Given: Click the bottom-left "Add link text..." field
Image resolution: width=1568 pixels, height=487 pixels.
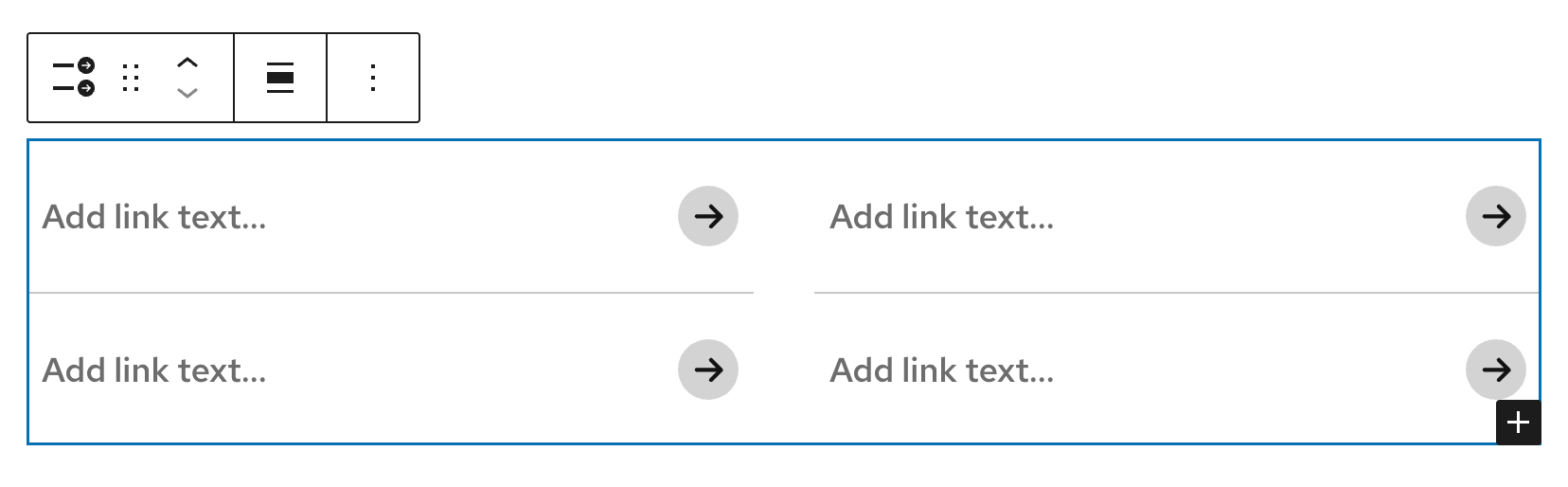Looking at the screenshot, I should coord(154,370).
